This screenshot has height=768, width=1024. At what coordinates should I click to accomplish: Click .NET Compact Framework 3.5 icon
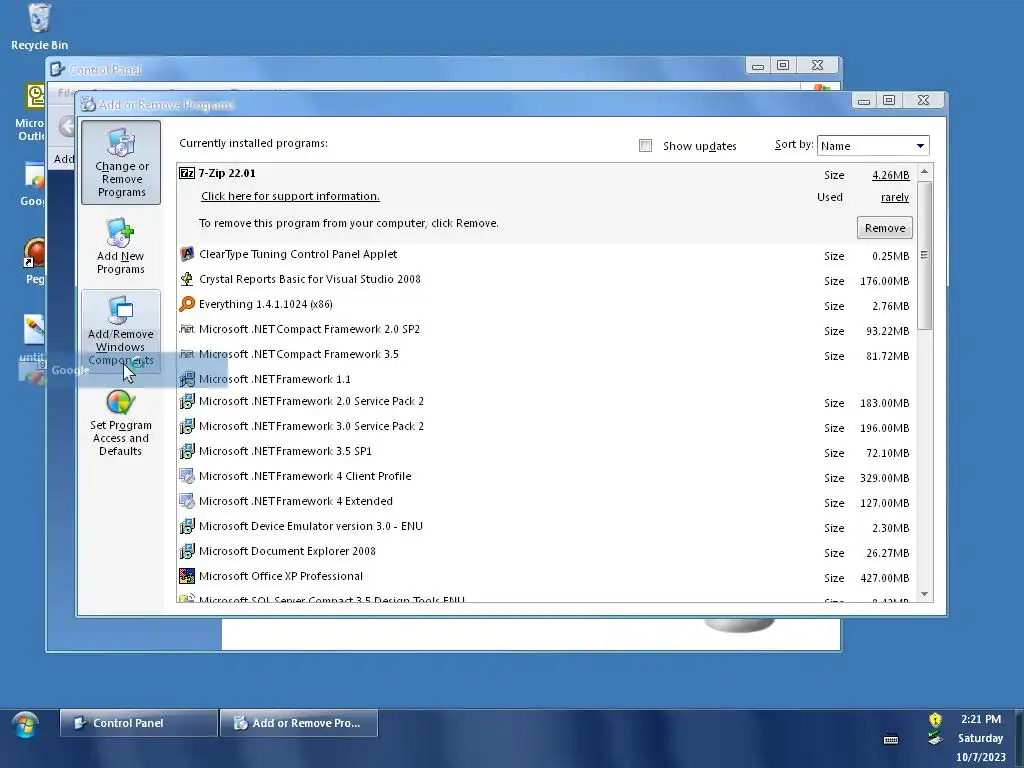pyautogui.click(x=187, y=354)
